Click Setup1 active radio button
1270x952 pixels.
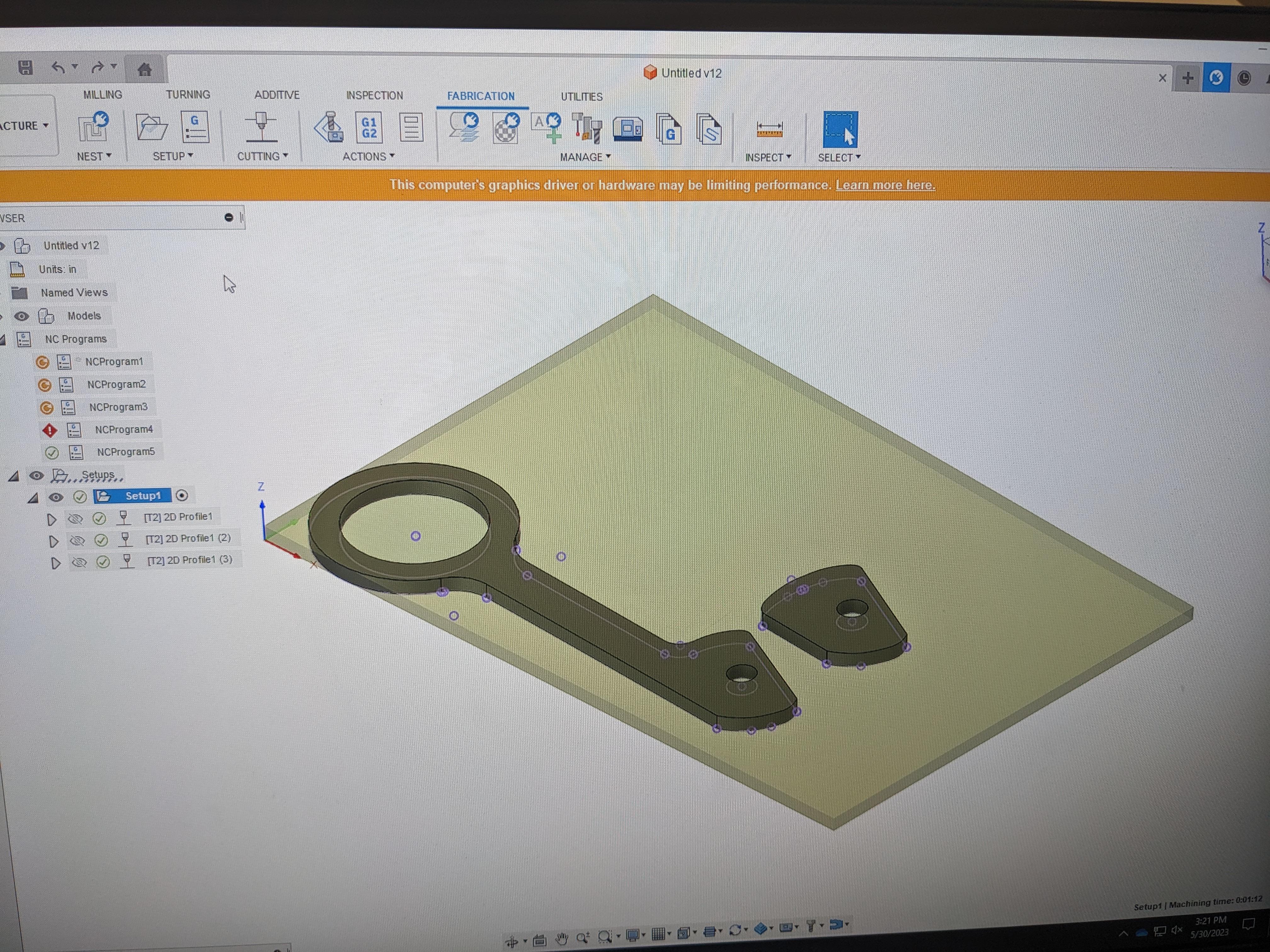pos(182,495)
